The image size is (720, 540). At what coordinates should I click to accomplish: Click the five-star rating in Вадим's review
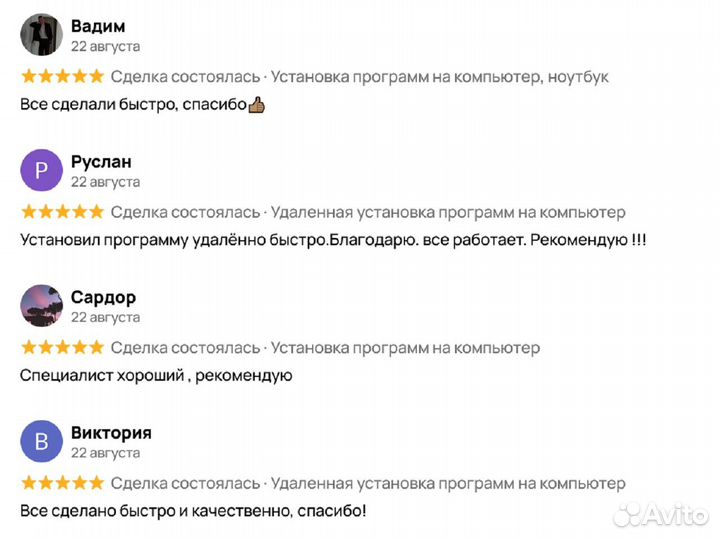tap(62, 77)
